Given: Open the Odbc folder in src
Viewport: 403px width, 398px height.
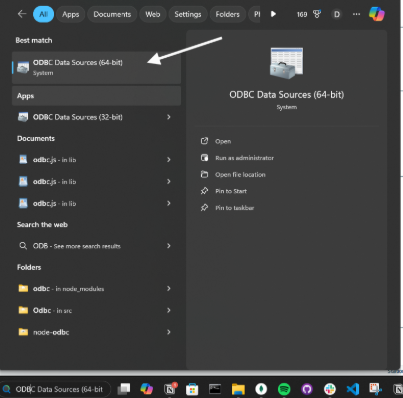Looking at the screenshot, I should [96, 310].
